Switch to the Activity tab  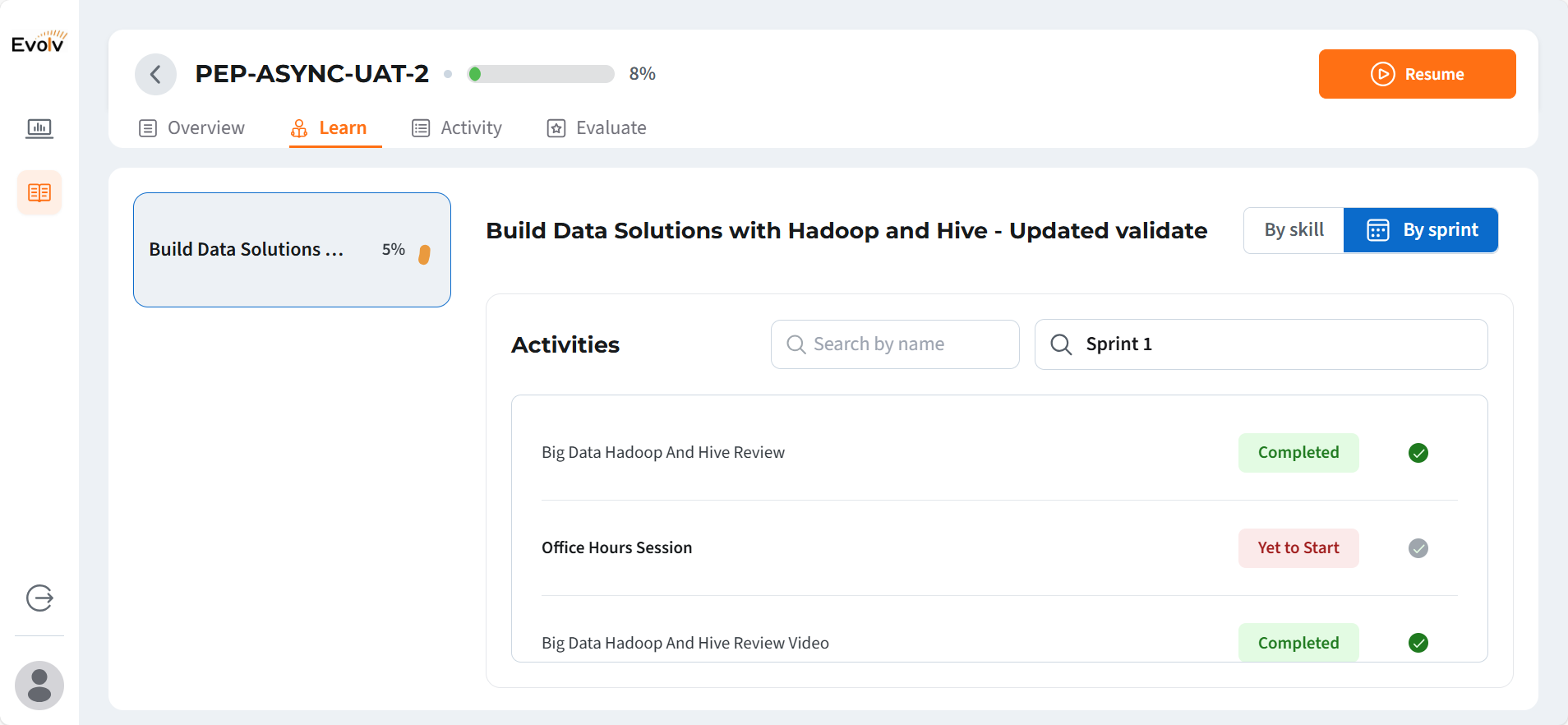[x=457, y=128]
